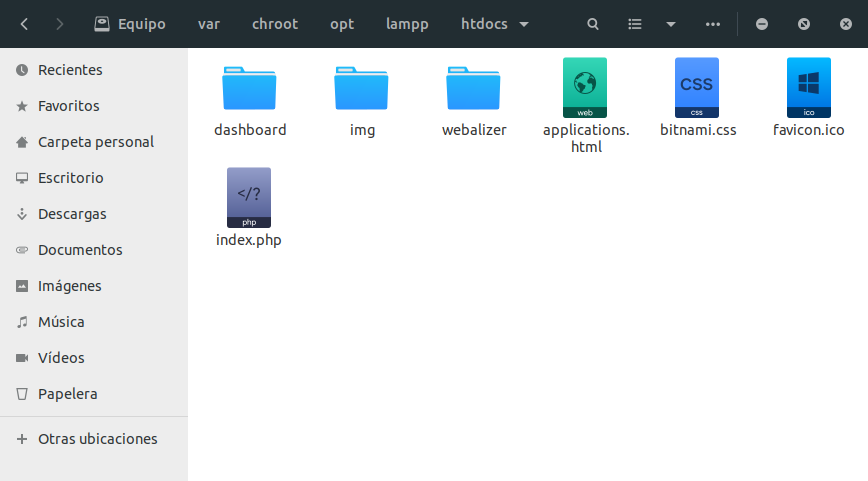Go back with the left arrow
The height and width of the screenshot is (481, 868).
(x=24, y=24)
